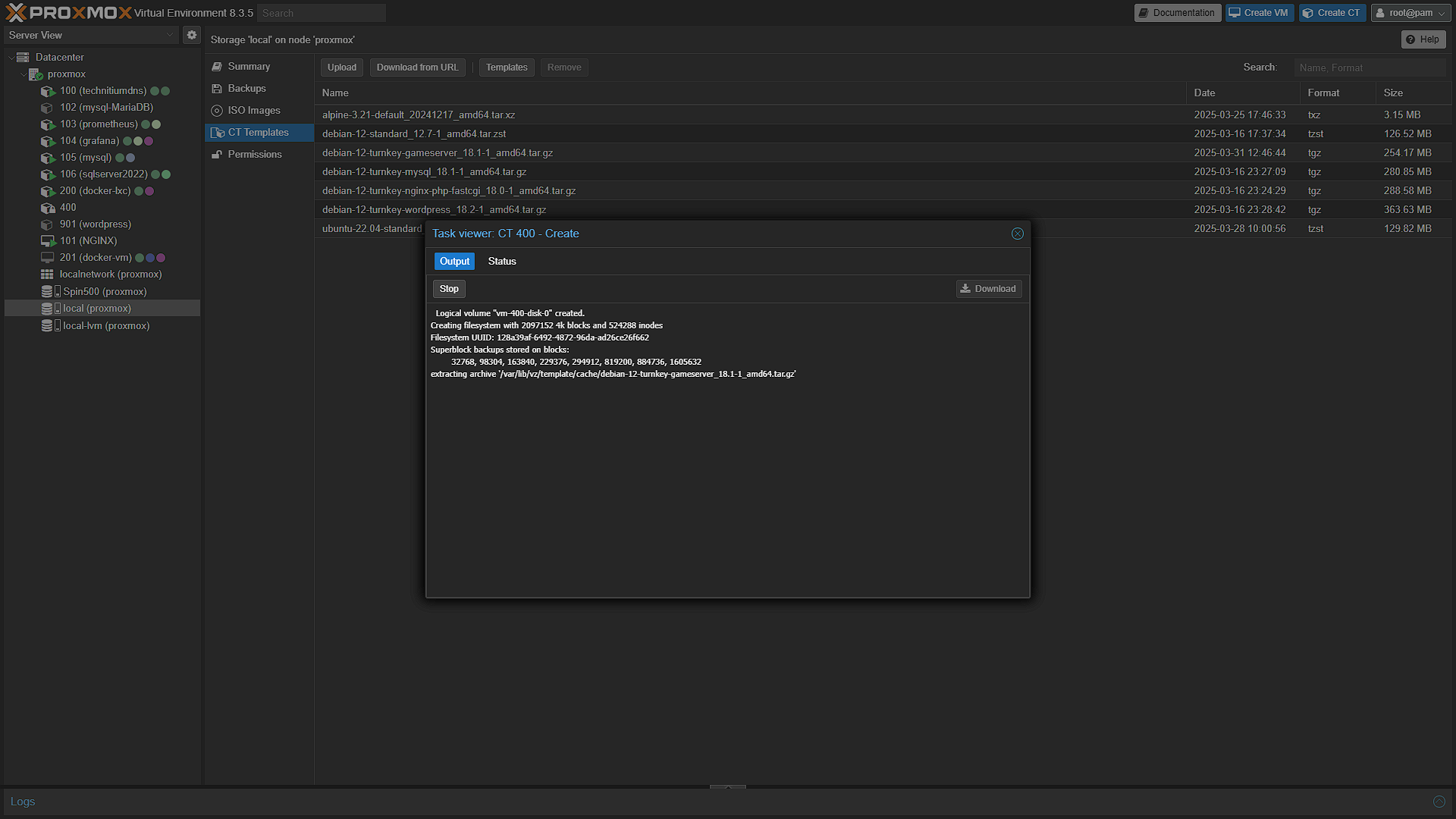
Task: Download the task log
Action: pos(989,289)
